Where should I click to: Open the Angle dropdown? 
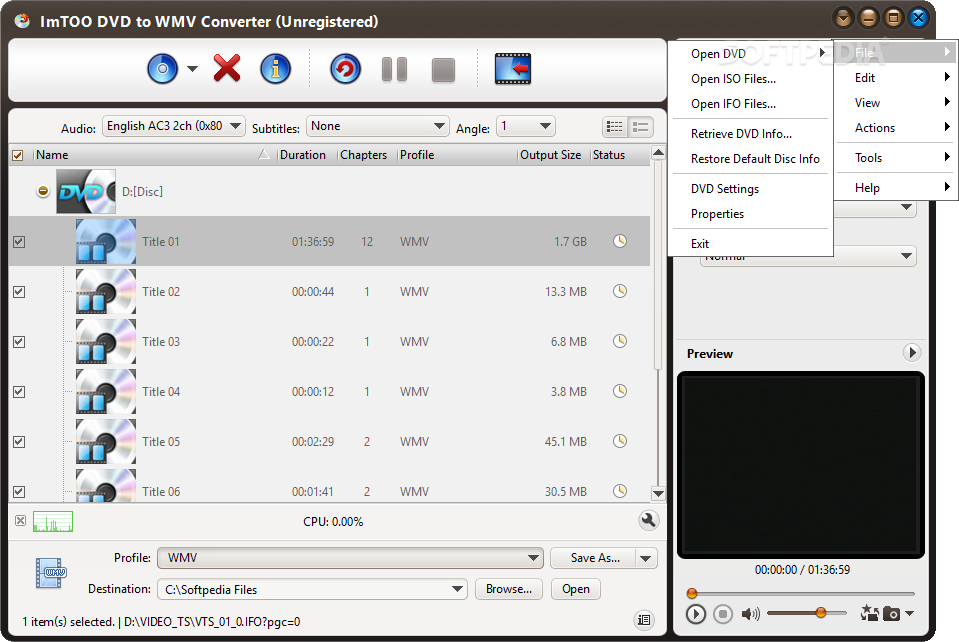[525, 127]
